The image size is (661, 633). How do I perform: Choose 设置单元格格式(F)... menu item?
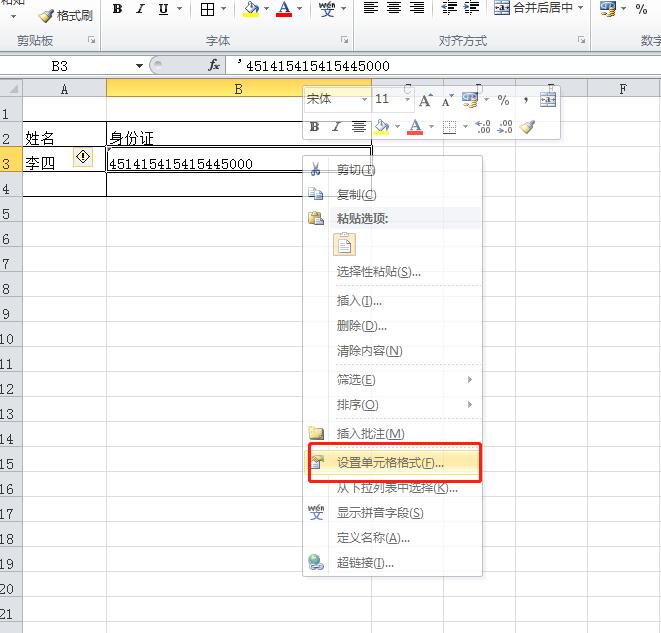pyautogui.click(x=393, y=462)
